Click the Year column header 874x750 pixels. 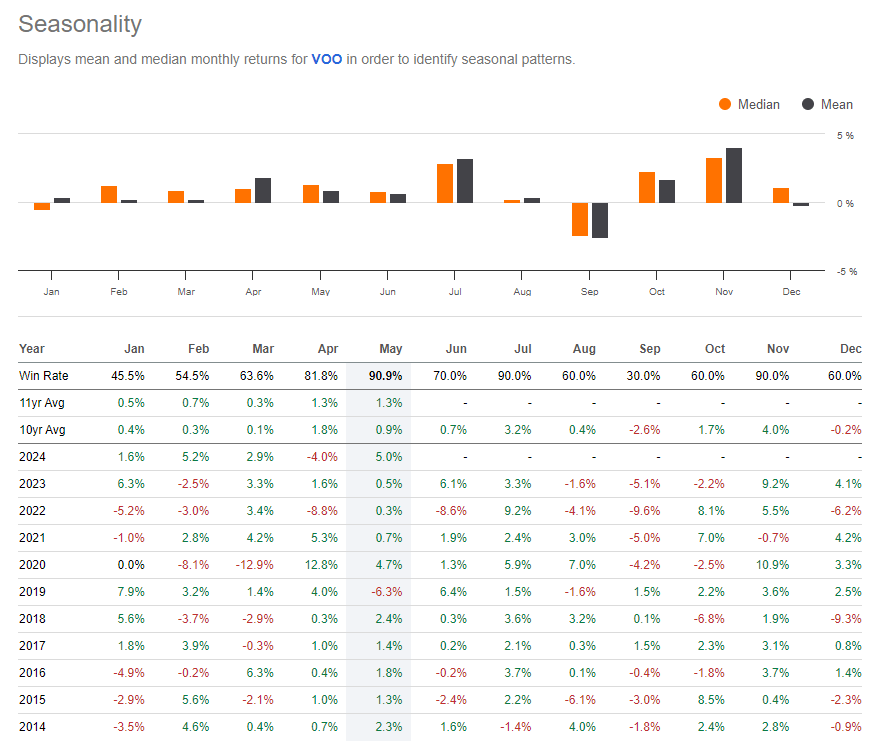coord(31,349)
